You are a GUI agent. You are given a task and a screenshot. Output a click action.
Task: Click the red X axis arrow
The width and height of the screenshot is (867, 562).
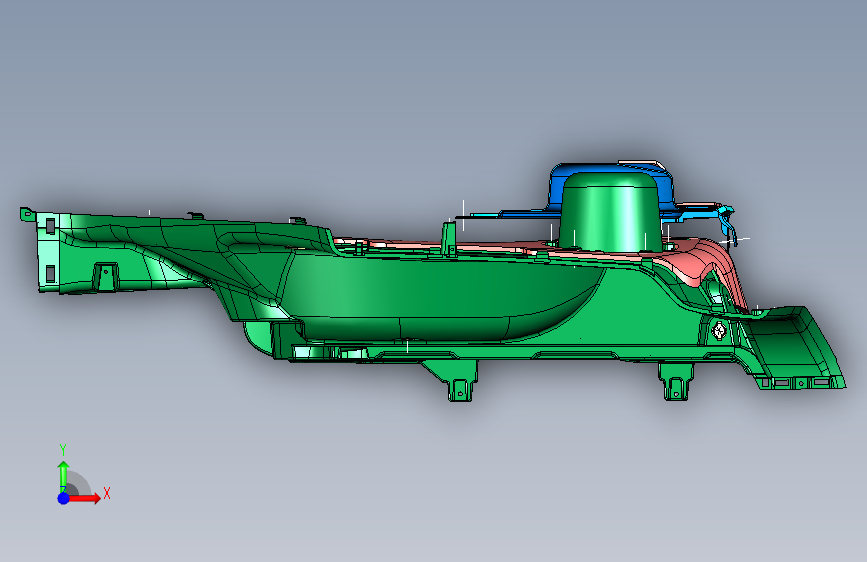coord(84,498)
